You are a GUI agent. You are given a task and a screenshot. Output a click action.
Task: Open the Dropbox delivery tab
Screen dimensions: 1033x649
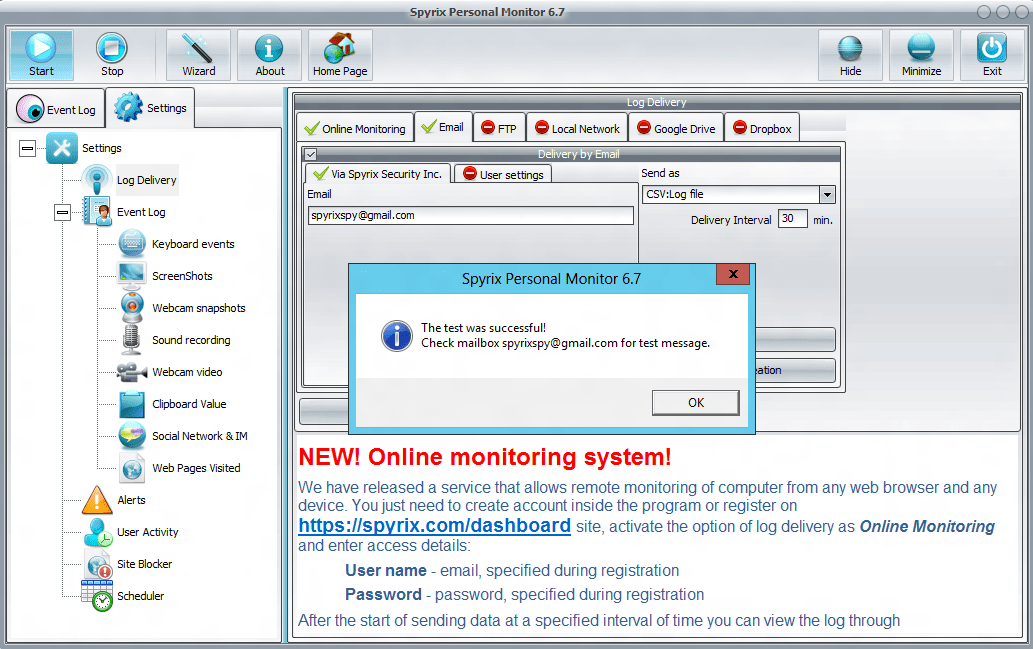click(x=762, y=128)
